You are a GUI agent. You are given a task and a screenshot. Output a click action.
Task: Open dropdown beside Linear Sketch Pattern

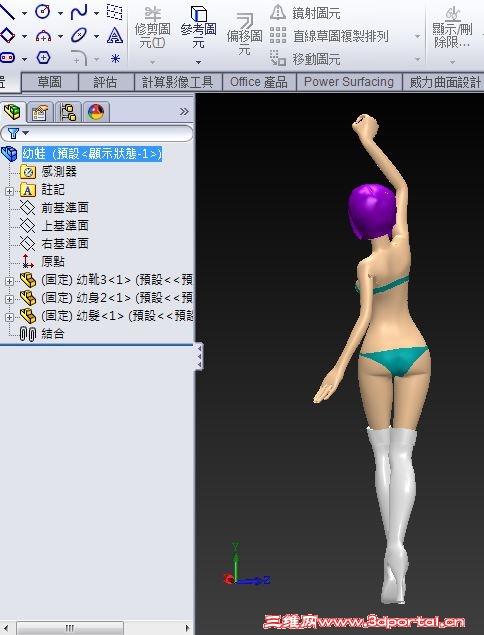click(x=418, y=36)
